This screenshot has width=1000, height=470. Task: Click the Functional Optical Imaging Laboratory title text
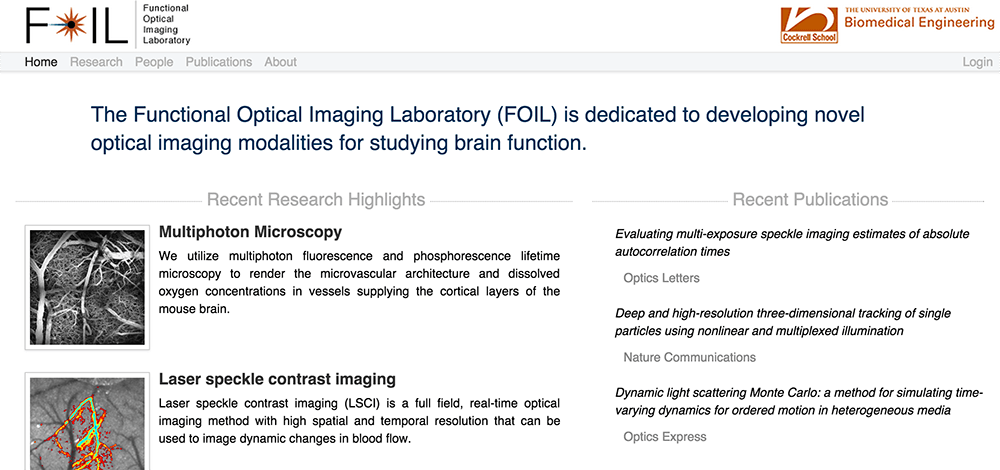click(x=166, y=24)
